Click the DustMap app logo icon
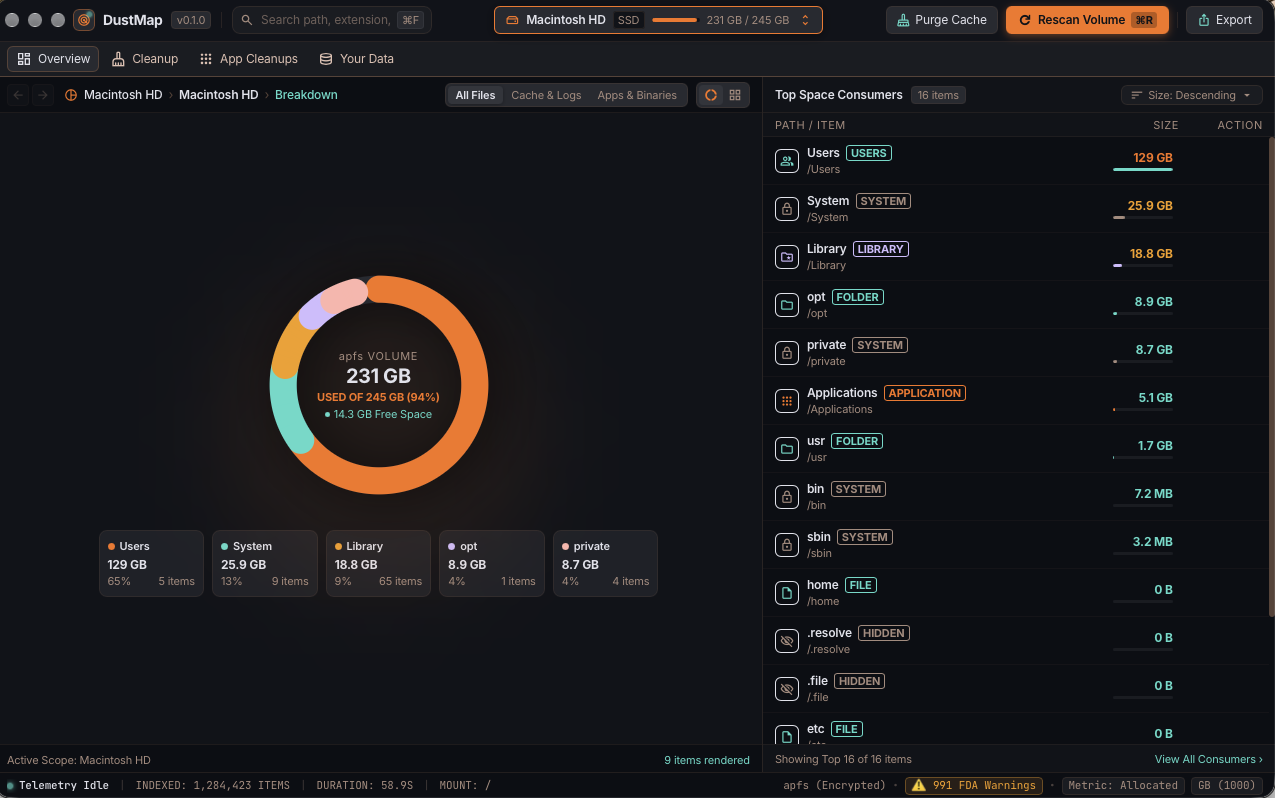 point(84,20)
